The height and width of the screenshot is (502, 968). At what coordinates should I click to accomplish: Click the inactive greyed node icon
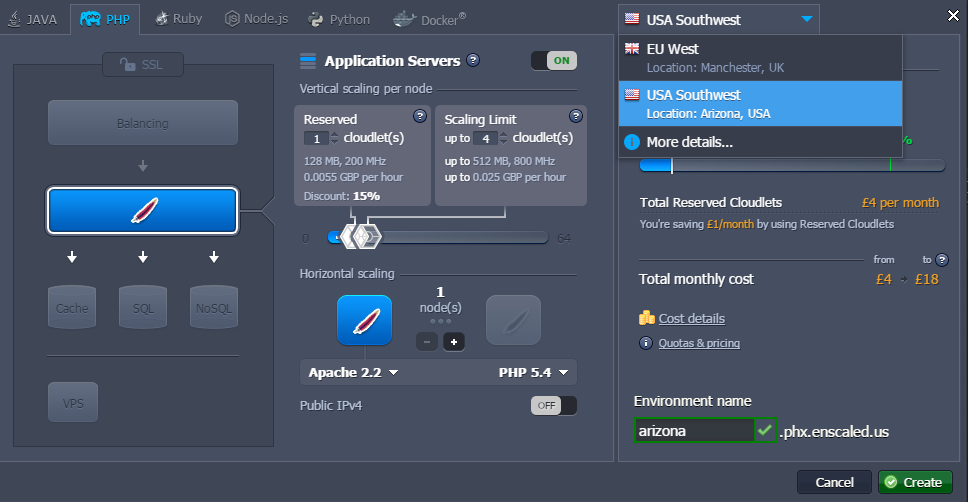pyautogui.click(x=513, y=320)
